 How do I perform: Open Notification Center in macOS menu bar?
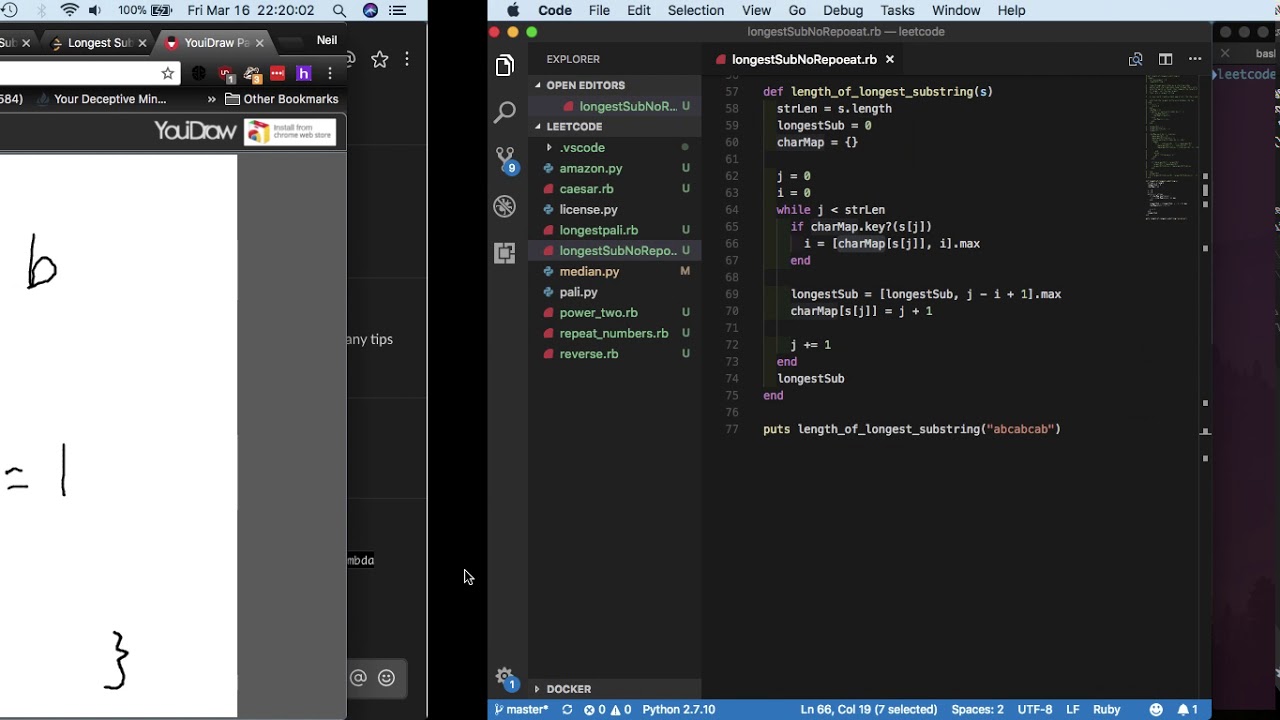pyautogui.click(x=398, y=11)
